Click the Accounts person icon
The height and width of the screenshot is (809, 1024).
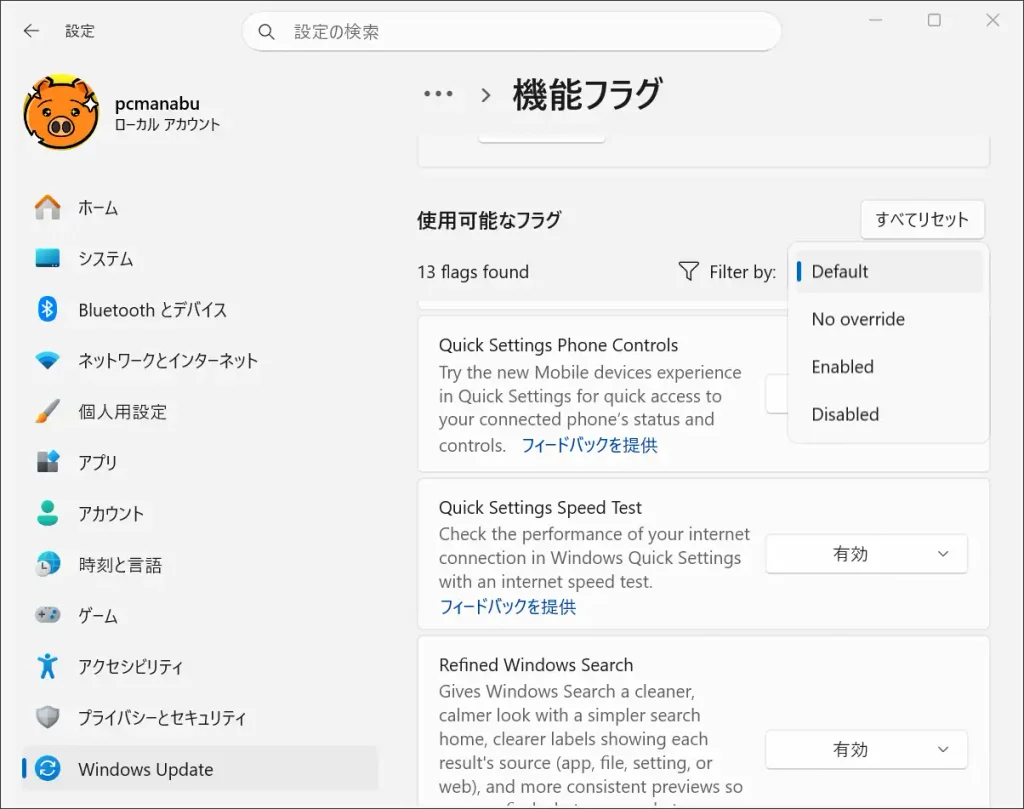(x=48, y=513)
